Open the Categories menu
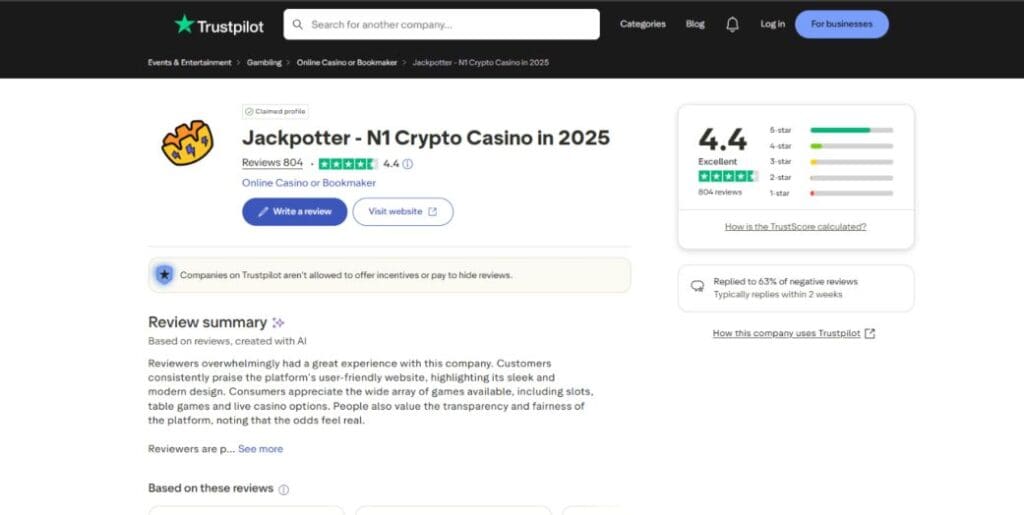Image resolution: width=1024 pixels, height=515 pixels. (641, 24)
